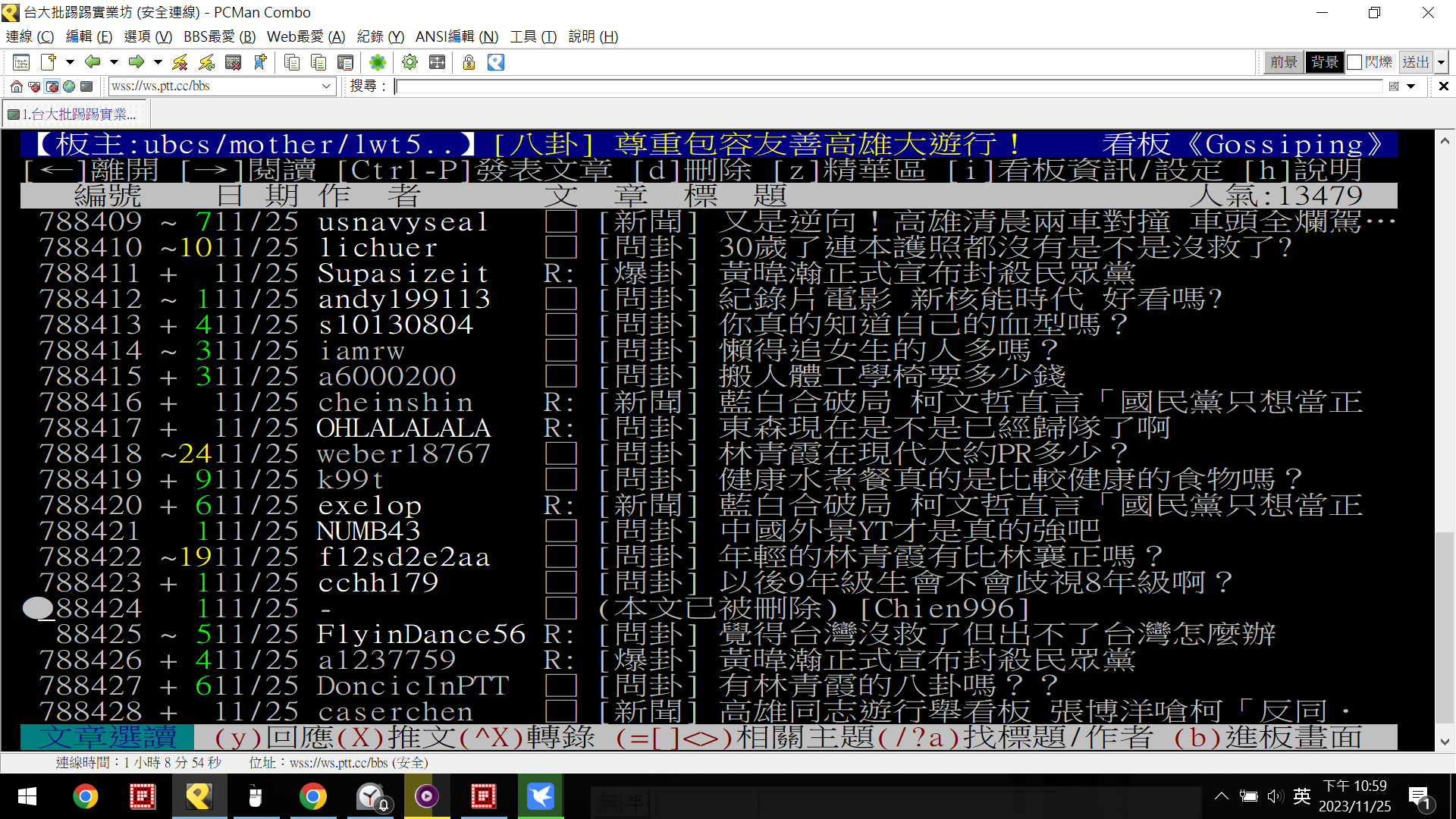The width and height of the screenshot is (1456, 819).
Task: Click the green back arrow icon
Action: coord(93,62)
